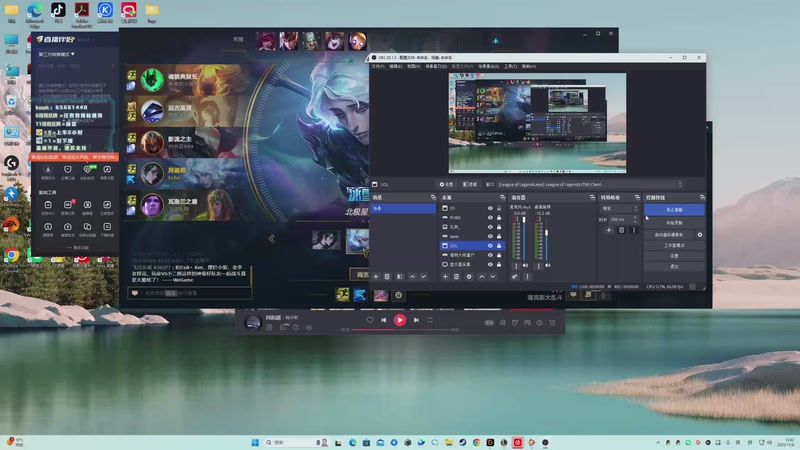Remove the selected scene in OBS

coord(387,277)
